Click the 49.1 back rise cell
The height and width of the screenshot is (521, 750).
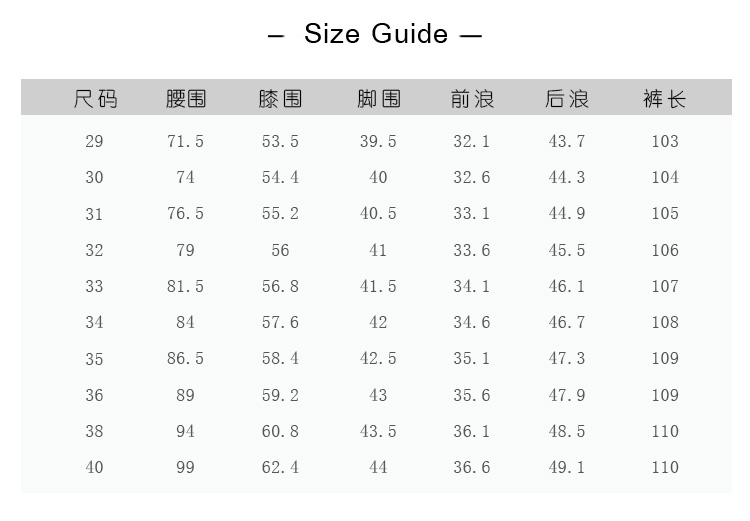click(x=567, y=468)
